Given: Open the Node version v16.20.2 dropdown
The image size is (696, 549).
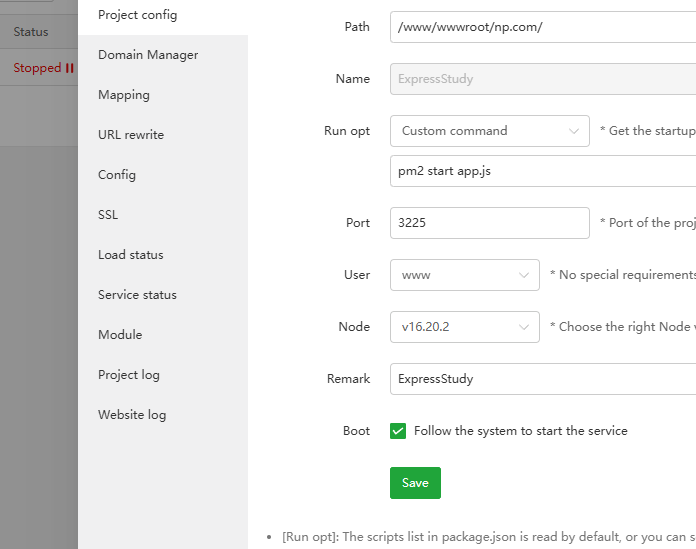Looking at the screenshot, I should (464, 327).
